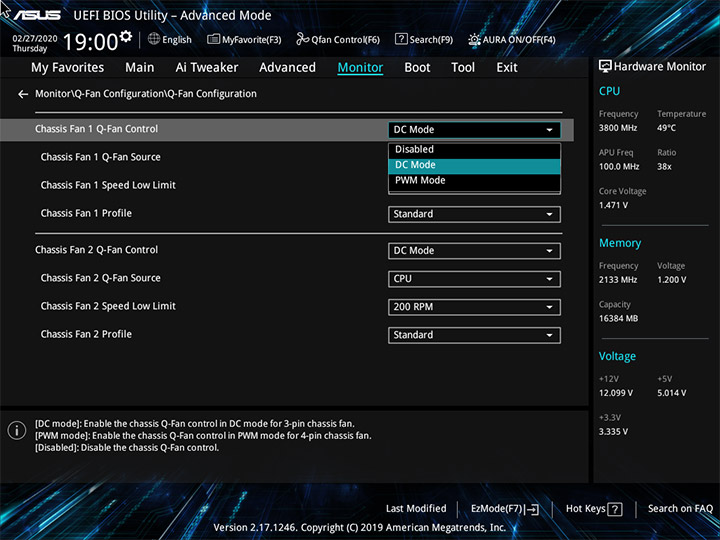The height and width of the screenshot is (540, 720).
Task: Click the ASUS logo
Action: coord(37,16)
